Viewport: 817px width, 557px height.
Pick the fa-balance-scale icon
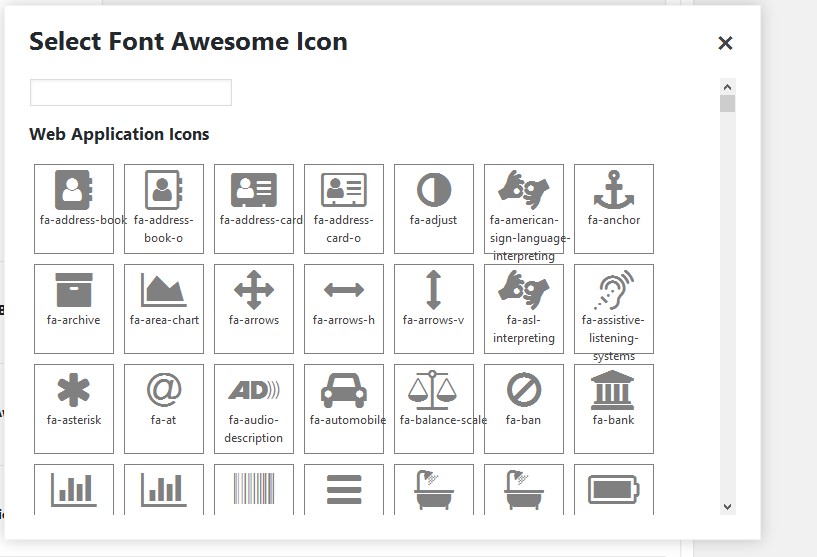pyautogui.click(x=434, y=409)
